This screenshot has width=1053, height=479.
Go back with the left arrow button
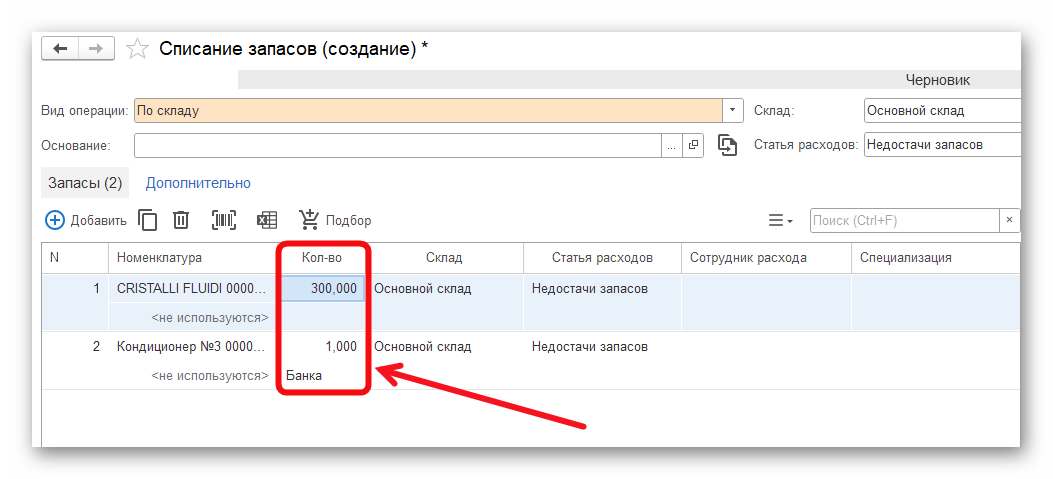point(60,48)
